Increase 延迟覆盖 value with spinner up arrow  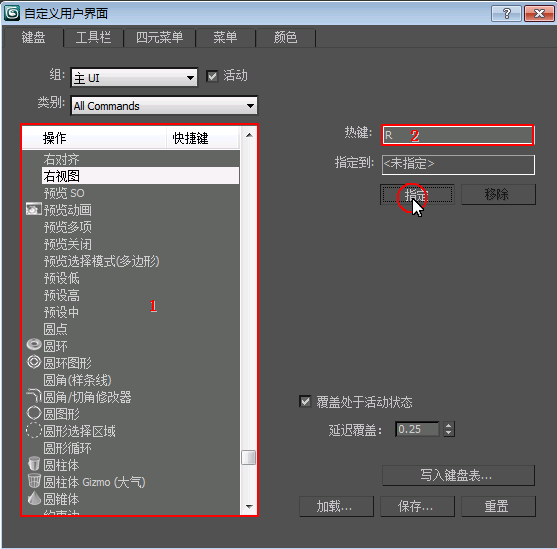[x=449, y=425]
